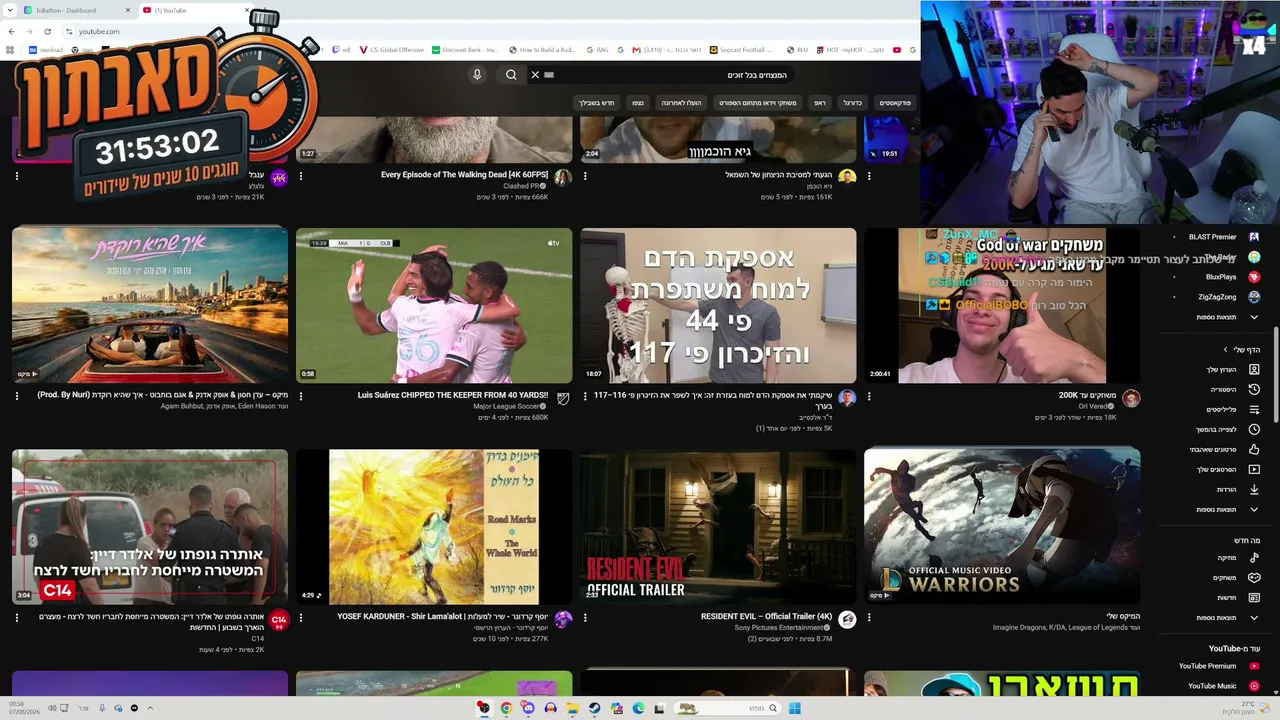Open options menu for Luis Suárez video
Viewport: 1280px width, 720px height.
pyautogui.click(x=301, y=396)
